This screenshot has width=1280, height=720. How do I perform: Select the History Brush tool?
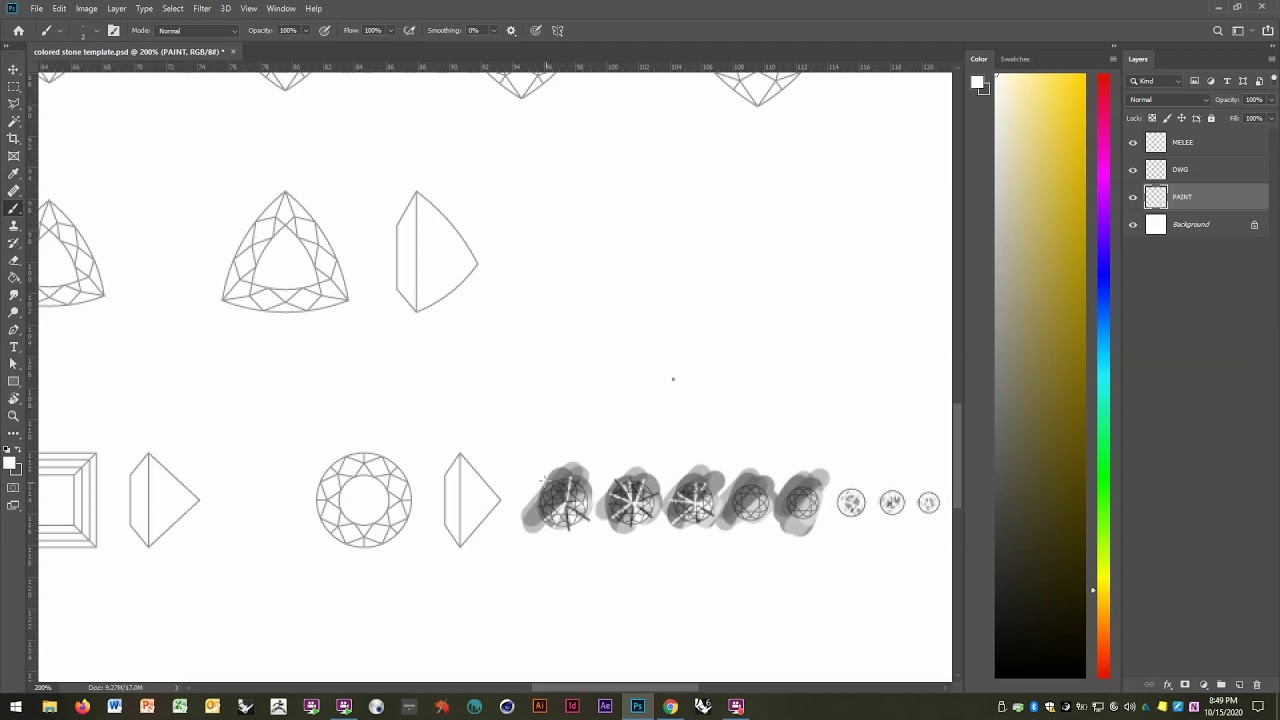click(x=13, y=243)
